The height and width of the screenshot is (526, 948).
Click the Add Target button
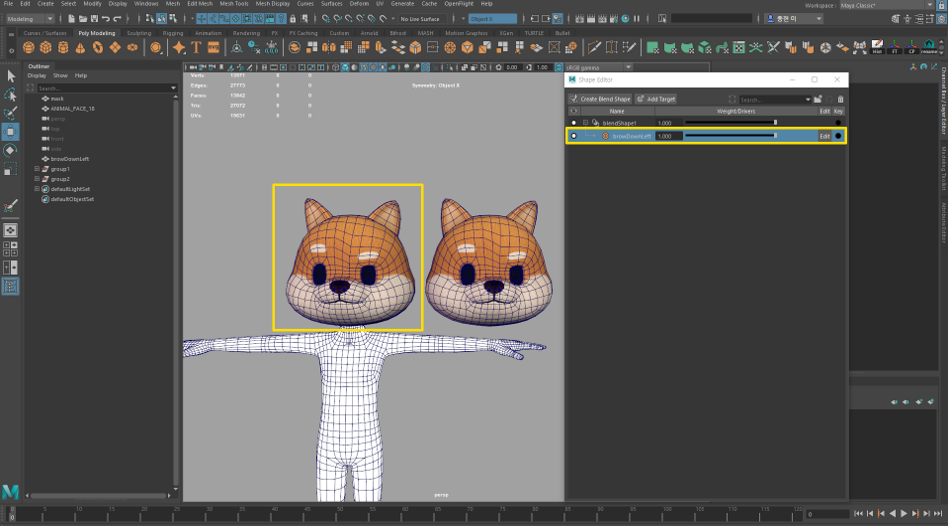click(656, 99)
